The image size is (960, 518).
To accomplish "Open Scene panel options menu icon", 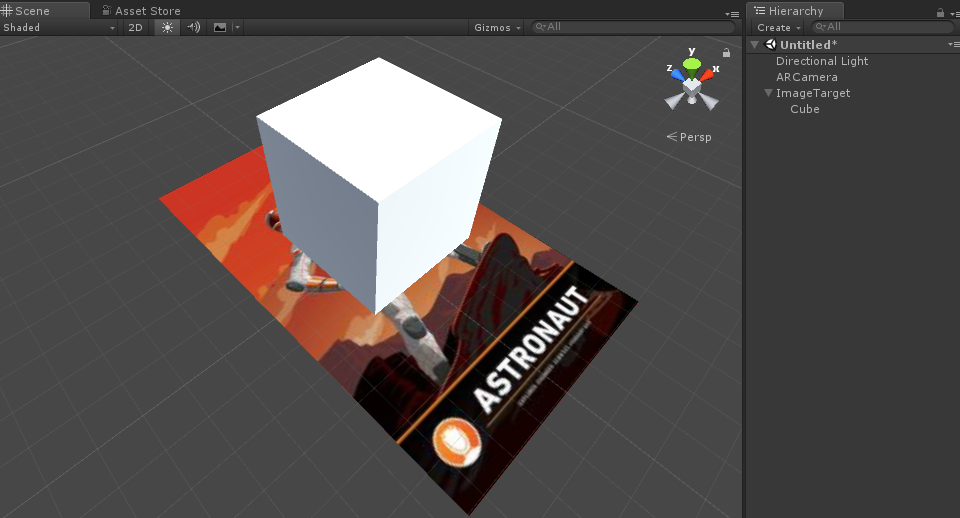I will [732, 13].
